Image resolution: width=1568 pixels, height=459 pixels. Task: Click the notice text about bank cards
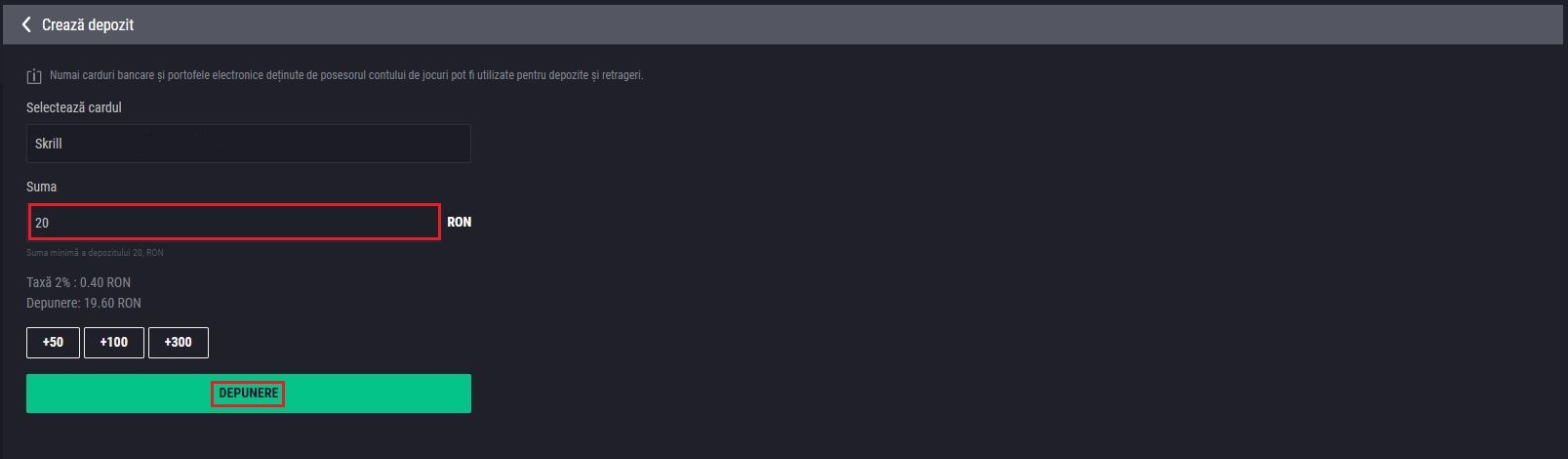(346, 75)
